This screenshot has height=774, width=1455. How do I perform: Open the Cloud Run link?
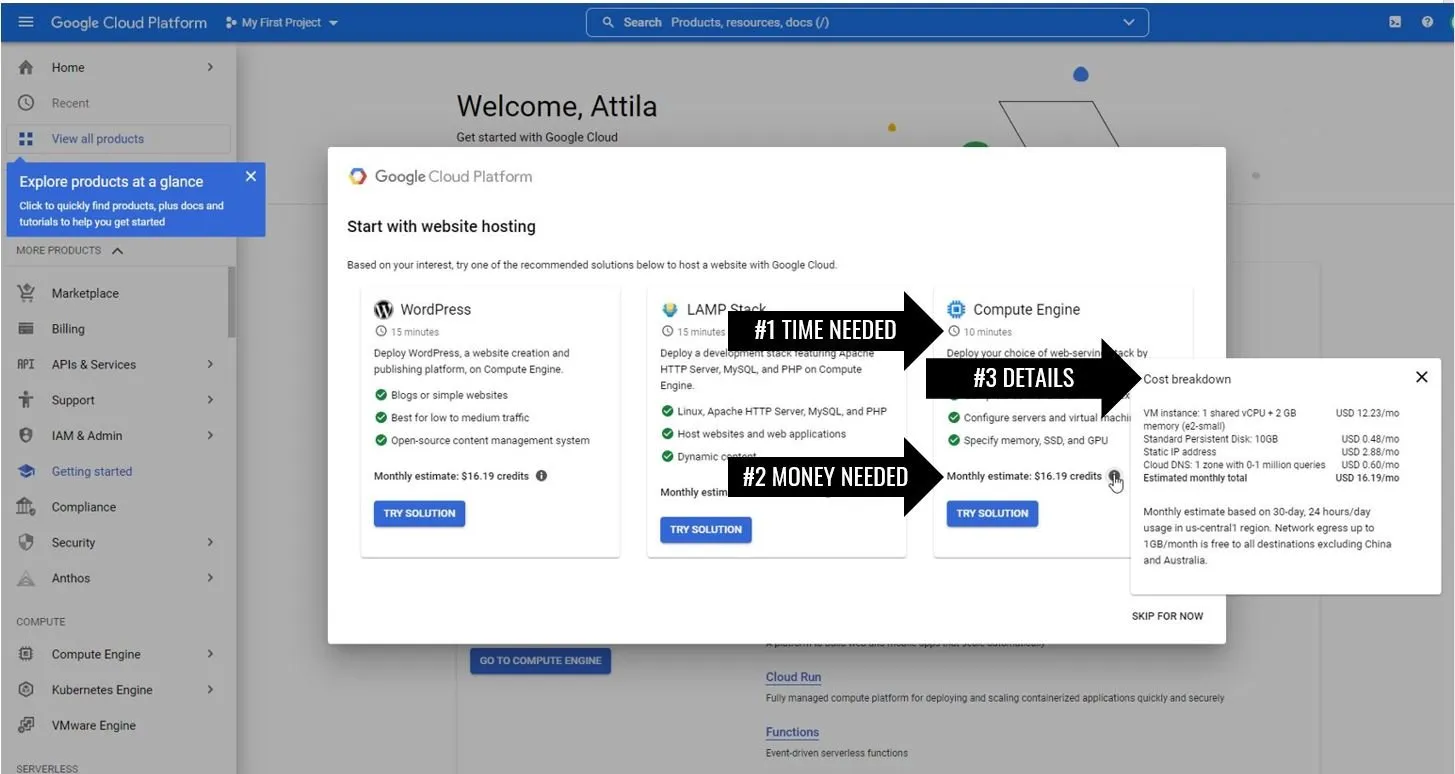click(793, 677)
